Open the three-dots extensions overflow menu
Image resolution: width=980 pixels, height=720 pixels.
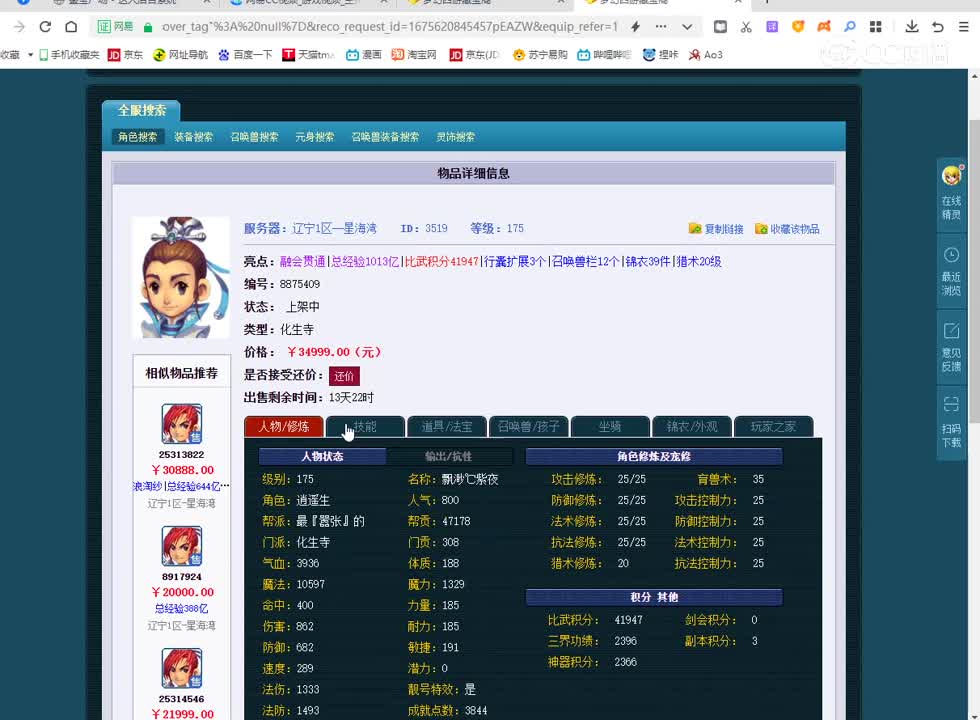point(660,28)
